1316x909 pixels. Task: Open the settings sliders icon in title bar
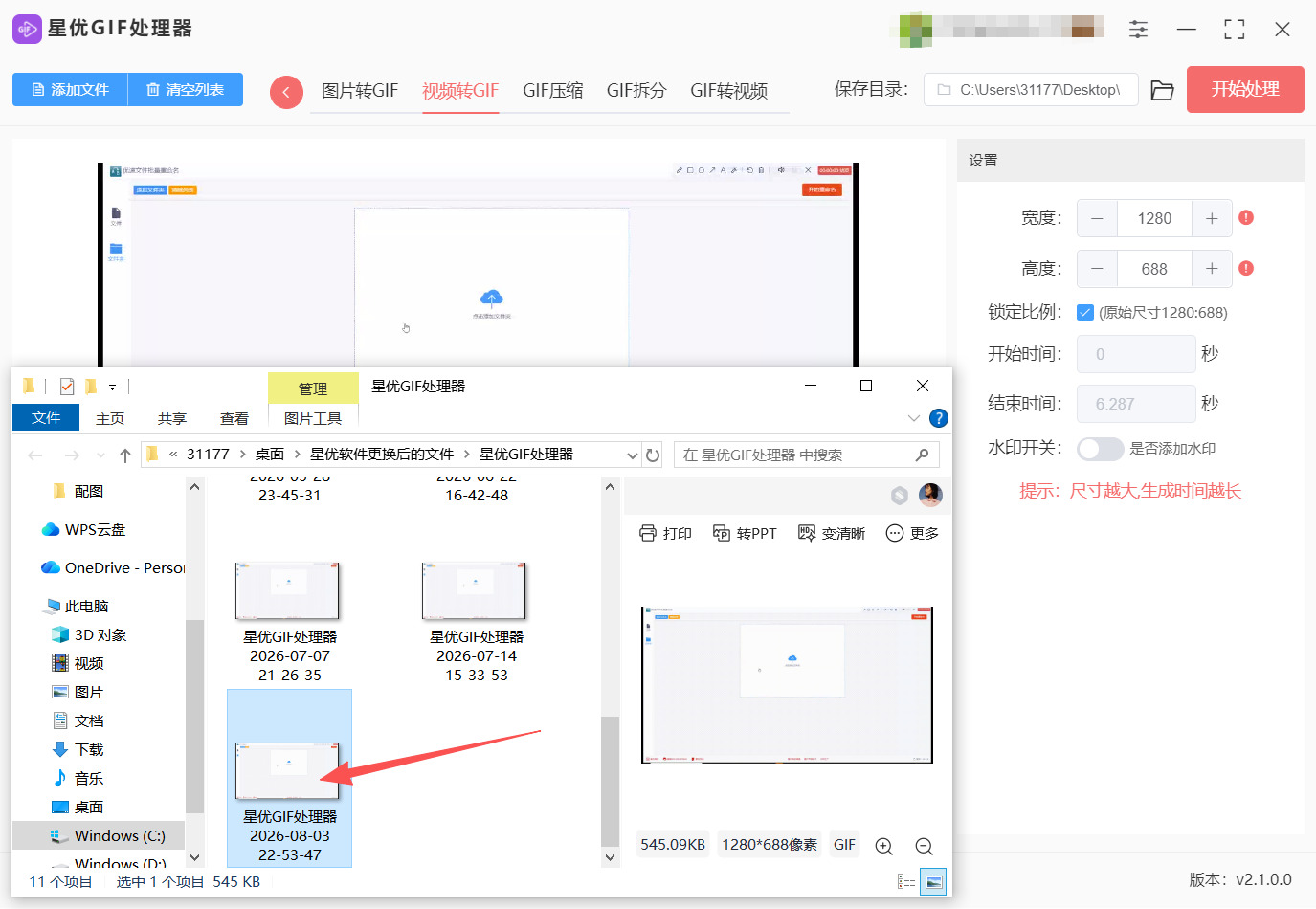click(1138, 30)
